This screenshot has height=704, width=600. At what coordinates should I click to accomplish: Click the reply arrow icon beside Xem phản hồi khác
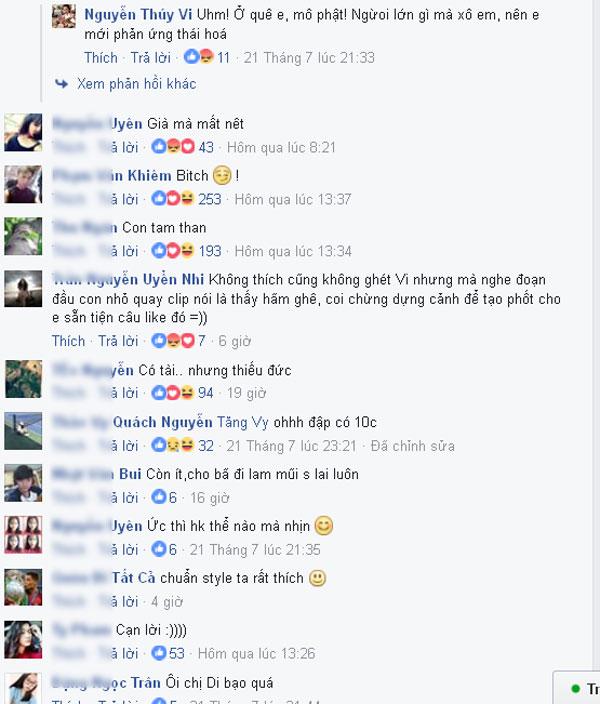62,84
